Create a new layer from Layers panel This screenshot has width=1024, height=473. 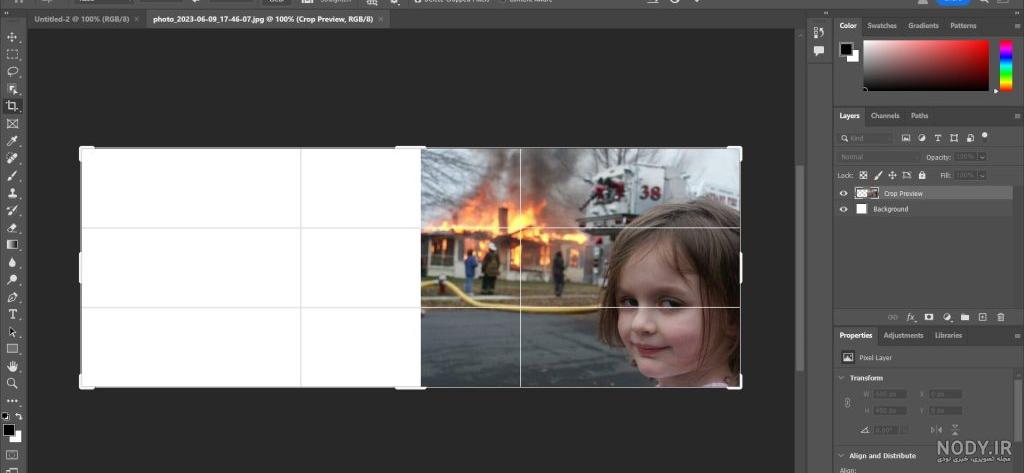pyautogui.click(x=982, y=317)
